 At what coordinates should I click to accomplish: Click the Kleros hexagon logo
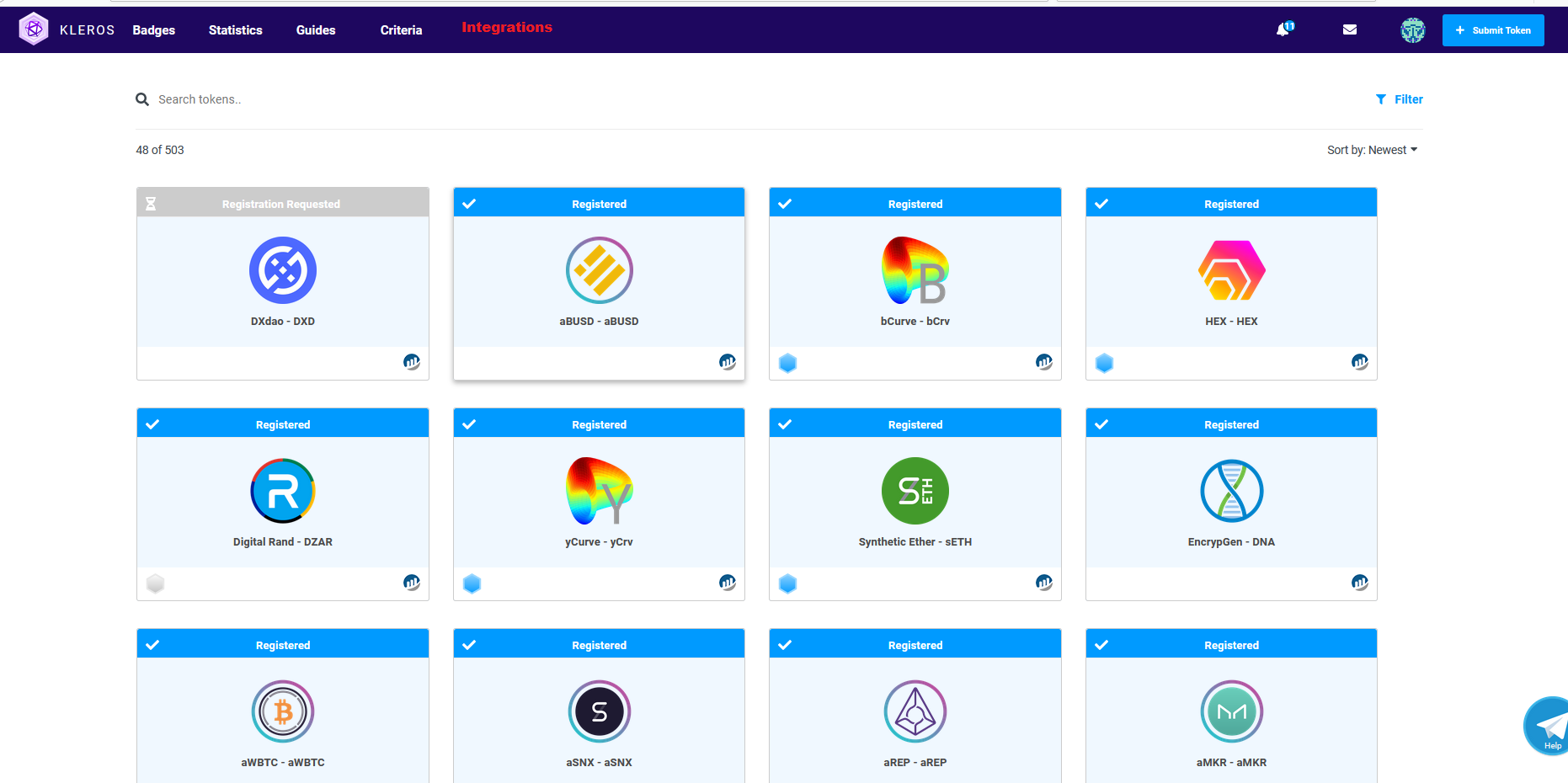34,29
